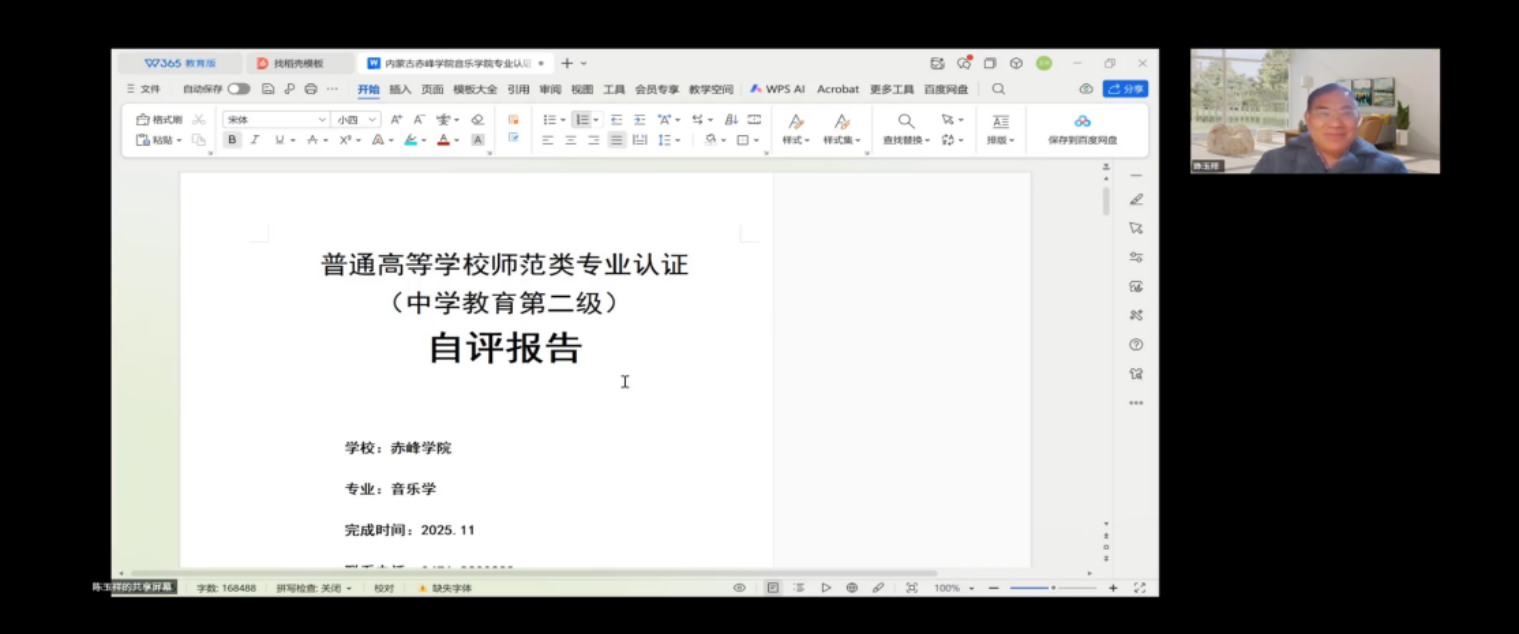1519x634 pixels.
Task: Click the 缺失字体 warning in status bar
Action: 445,588
